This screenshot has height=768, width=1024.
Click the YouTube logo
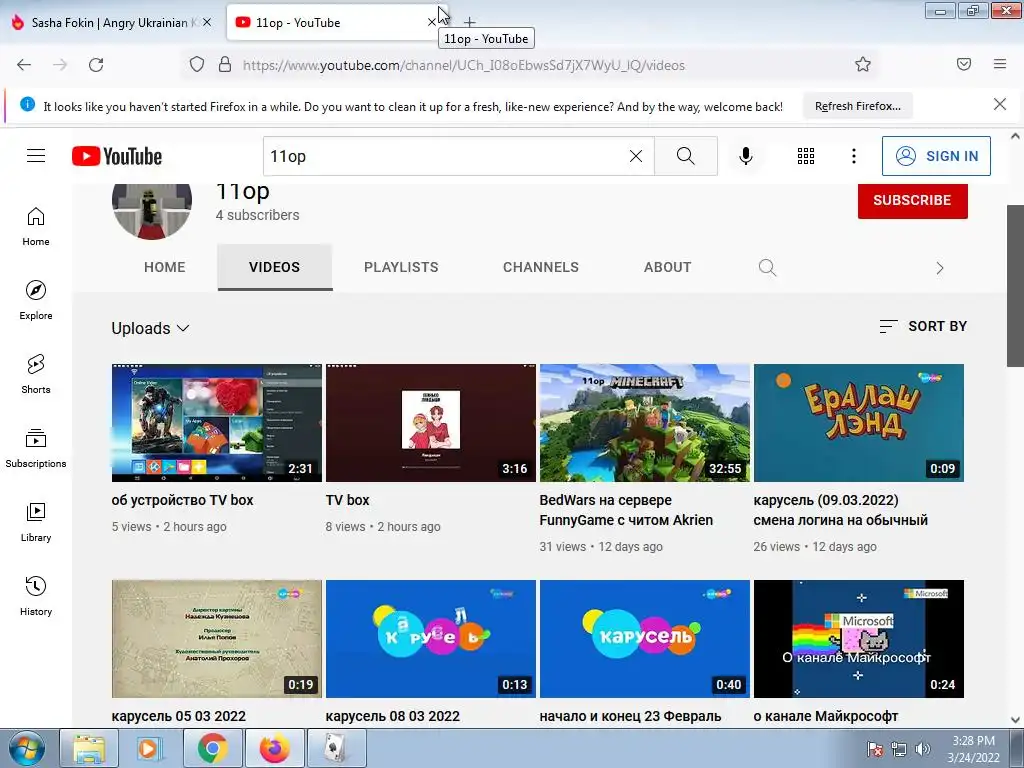(117, 156)
